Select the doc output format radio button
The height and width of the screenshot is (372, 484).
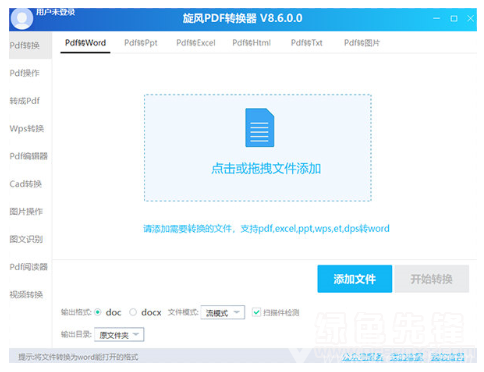98,312
